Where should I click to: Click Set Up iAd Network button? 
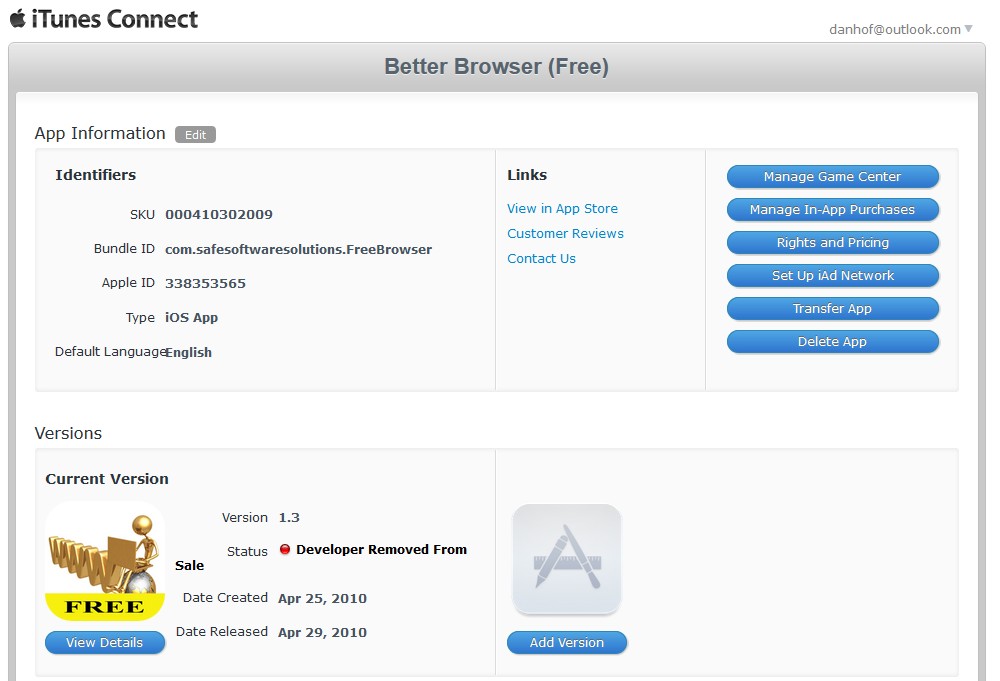[x=832, y=276]
